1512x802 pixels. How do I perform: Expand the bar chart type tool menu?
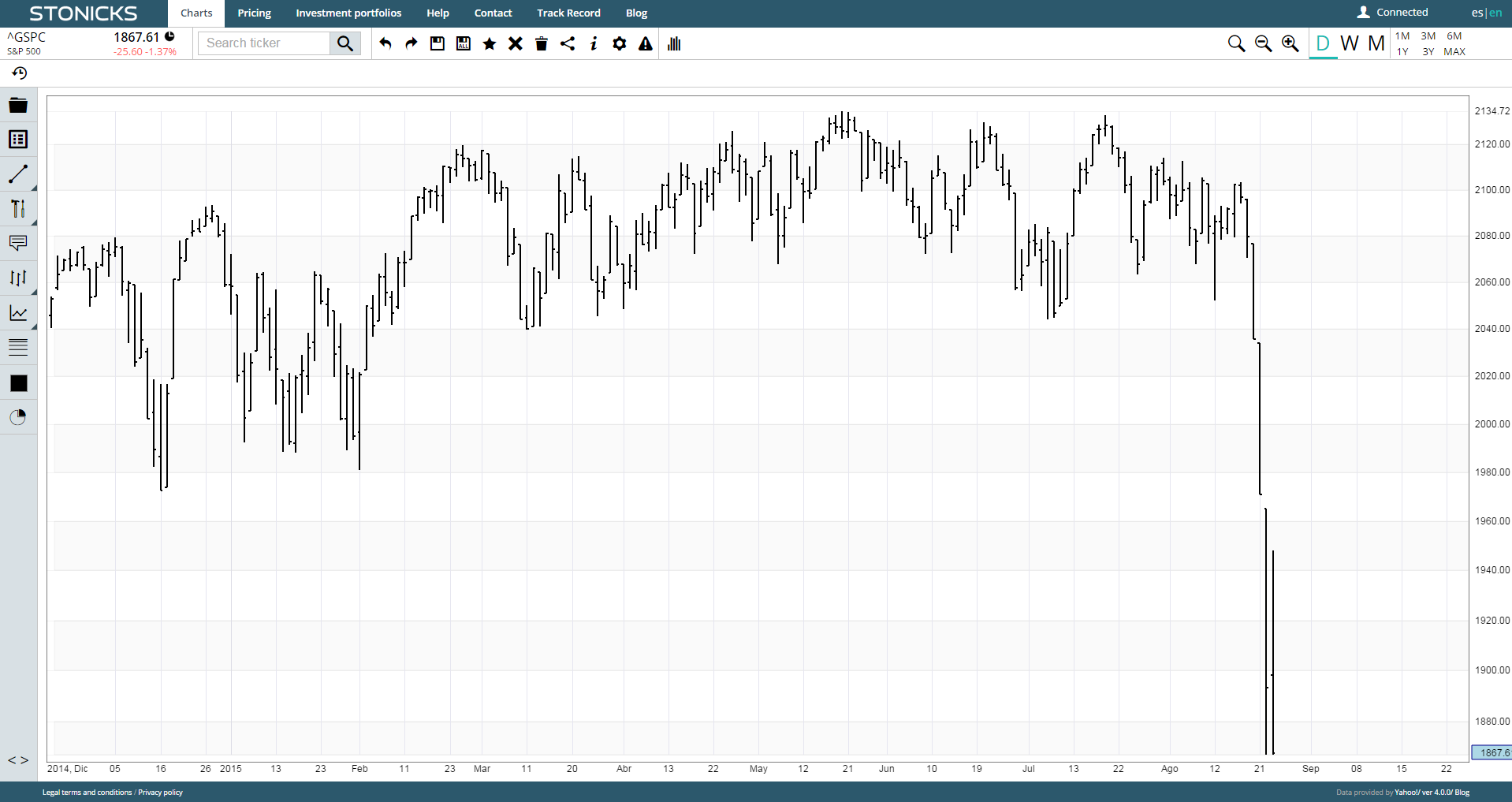(x=18, y=278)
